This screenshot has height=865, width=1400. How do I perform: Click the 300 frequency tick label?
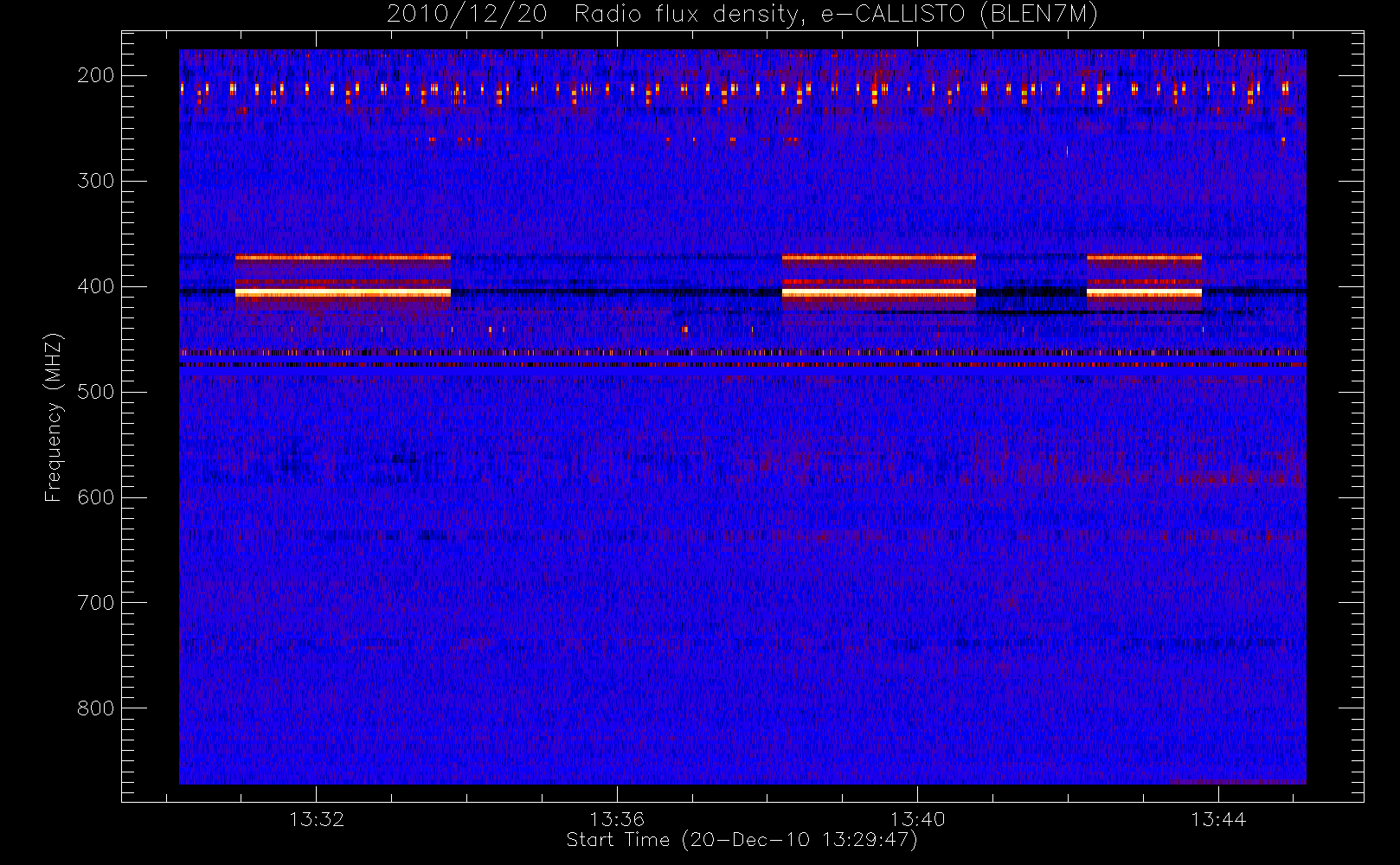(x=95, y=181)
